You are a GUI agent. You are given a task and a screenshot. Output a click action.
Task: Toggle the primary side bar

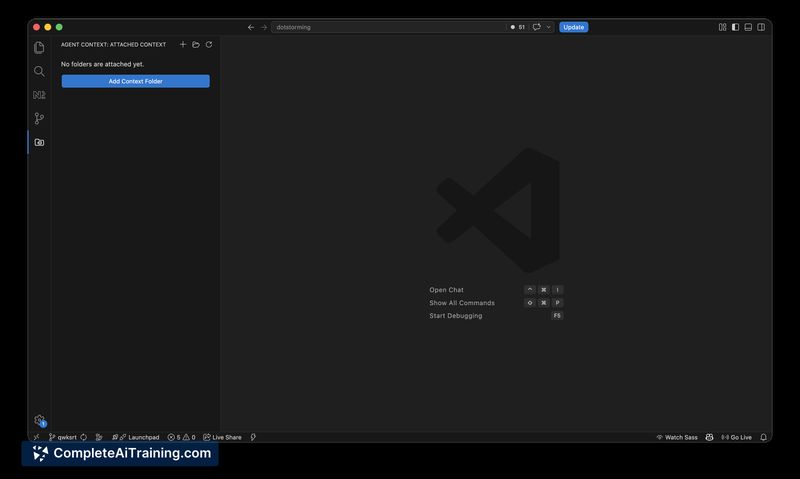pos(735,27)
